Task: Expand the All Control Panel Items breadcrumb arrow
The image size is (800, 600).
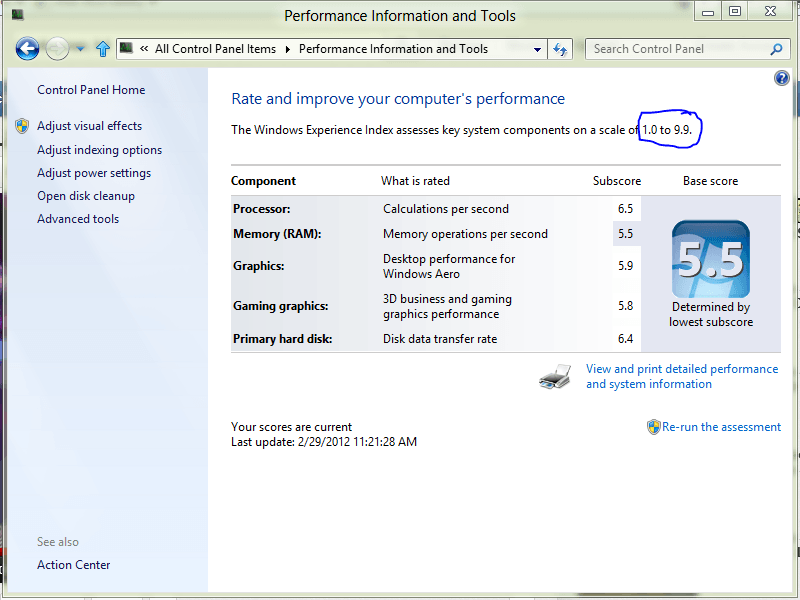Action: (x=287, y=49)
